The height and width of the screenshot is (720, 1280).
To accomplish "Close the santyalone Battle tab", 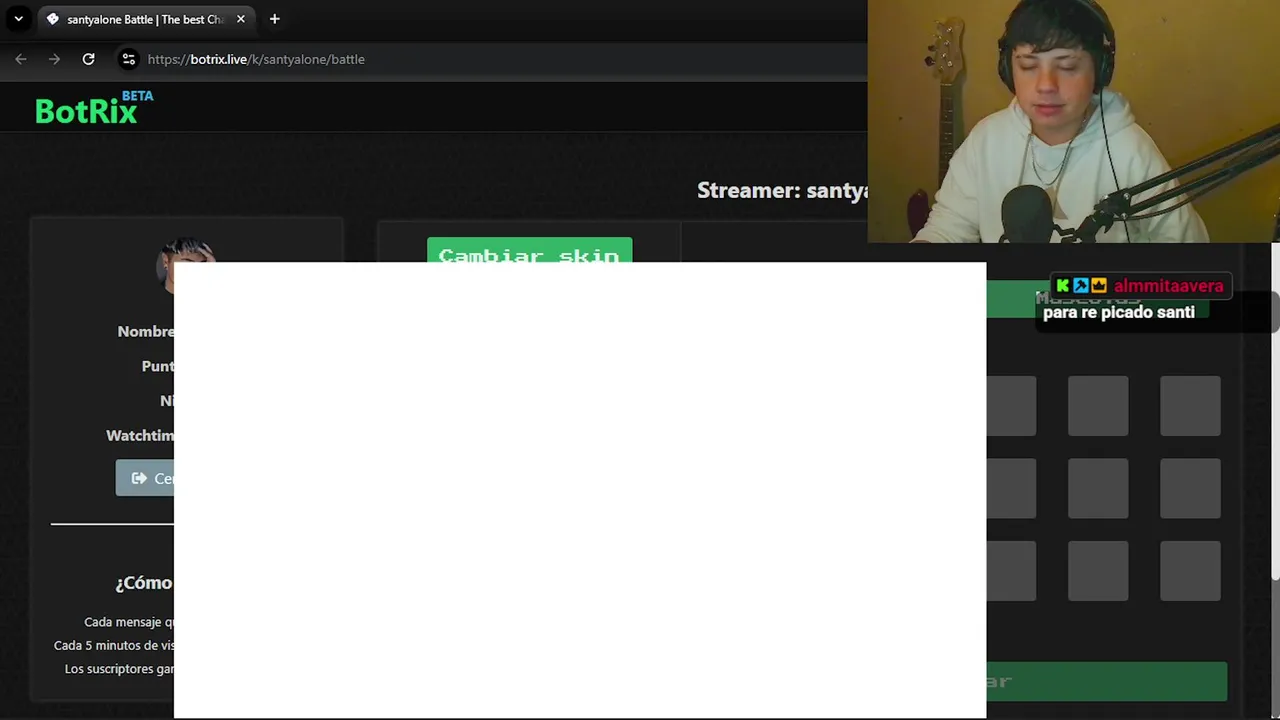I will tap(240, 19).
